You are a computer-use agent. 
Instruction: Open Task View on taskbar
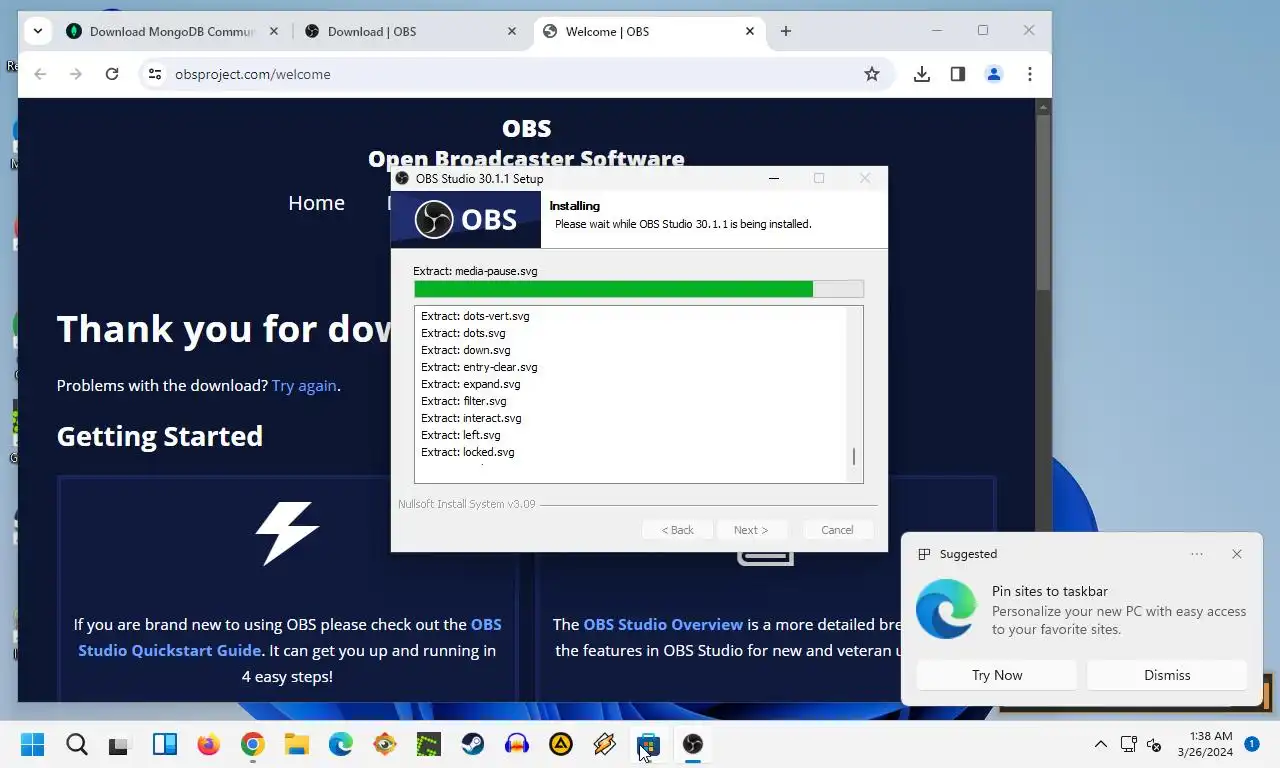(120, 744)
